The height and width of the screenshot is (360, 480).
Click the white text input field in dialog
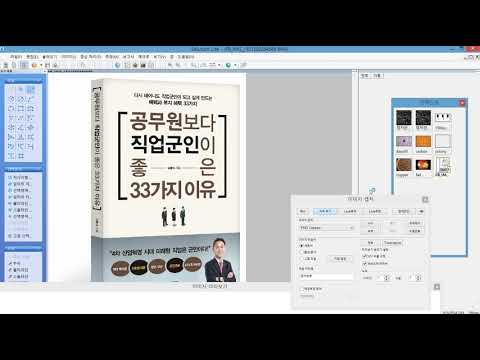pyautogui.click(x=326, y=276)
